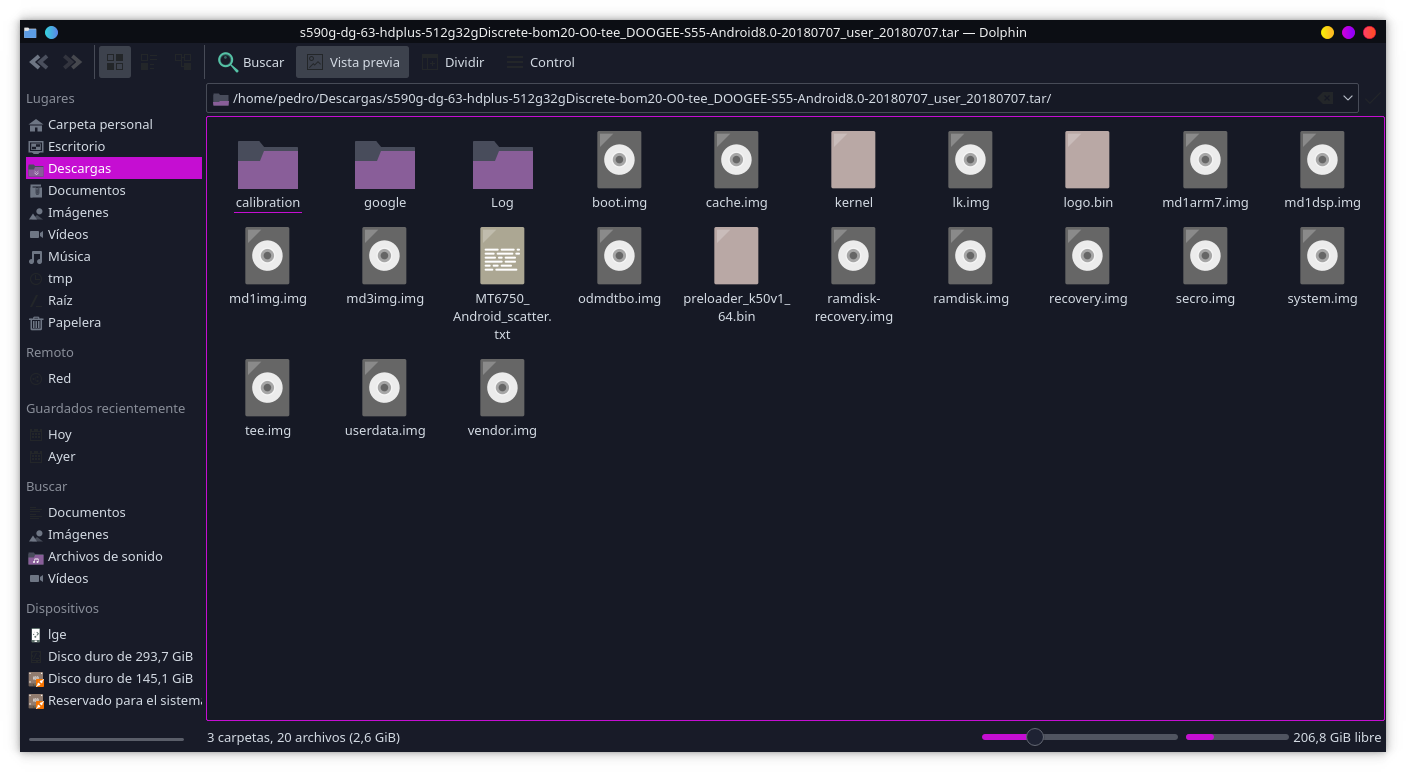Click the free disk space bar
The height and width of the screenshot is (772, 1406).
(1237, 737)
